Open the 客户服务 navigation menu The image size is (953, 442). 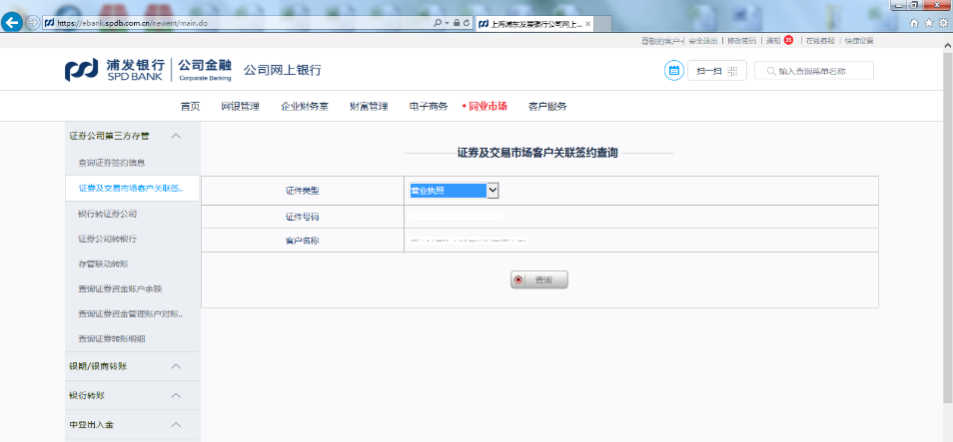547,106
